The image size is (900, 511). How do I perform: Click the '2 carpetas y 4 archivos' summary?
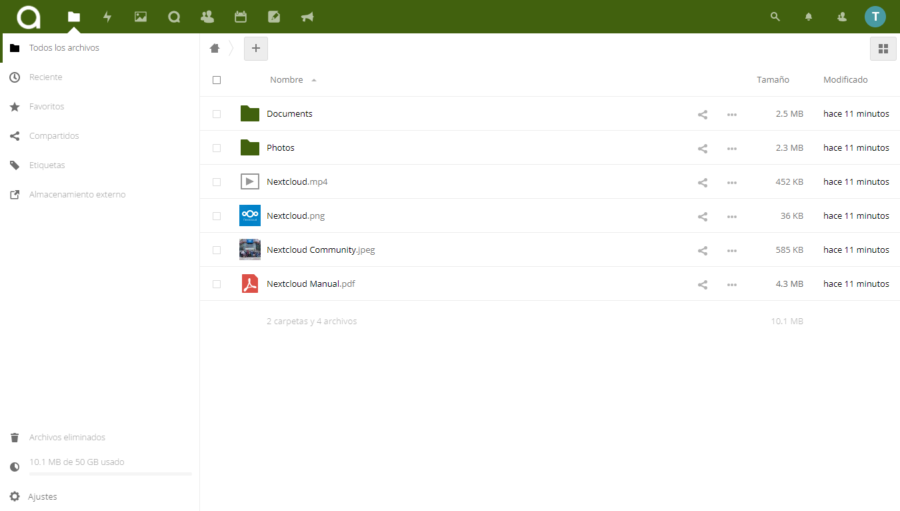click(x=312, y=321)
